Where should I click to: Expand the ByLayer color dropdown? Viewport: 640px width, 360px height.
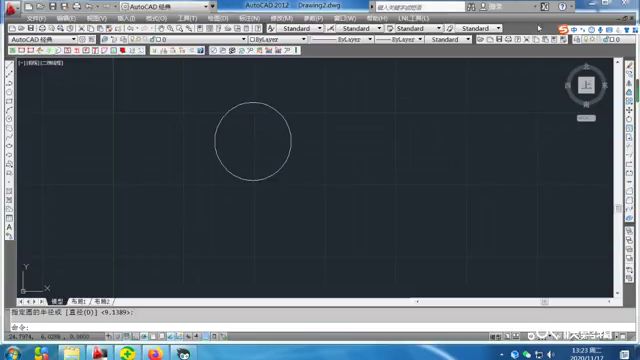click(278, 39)
